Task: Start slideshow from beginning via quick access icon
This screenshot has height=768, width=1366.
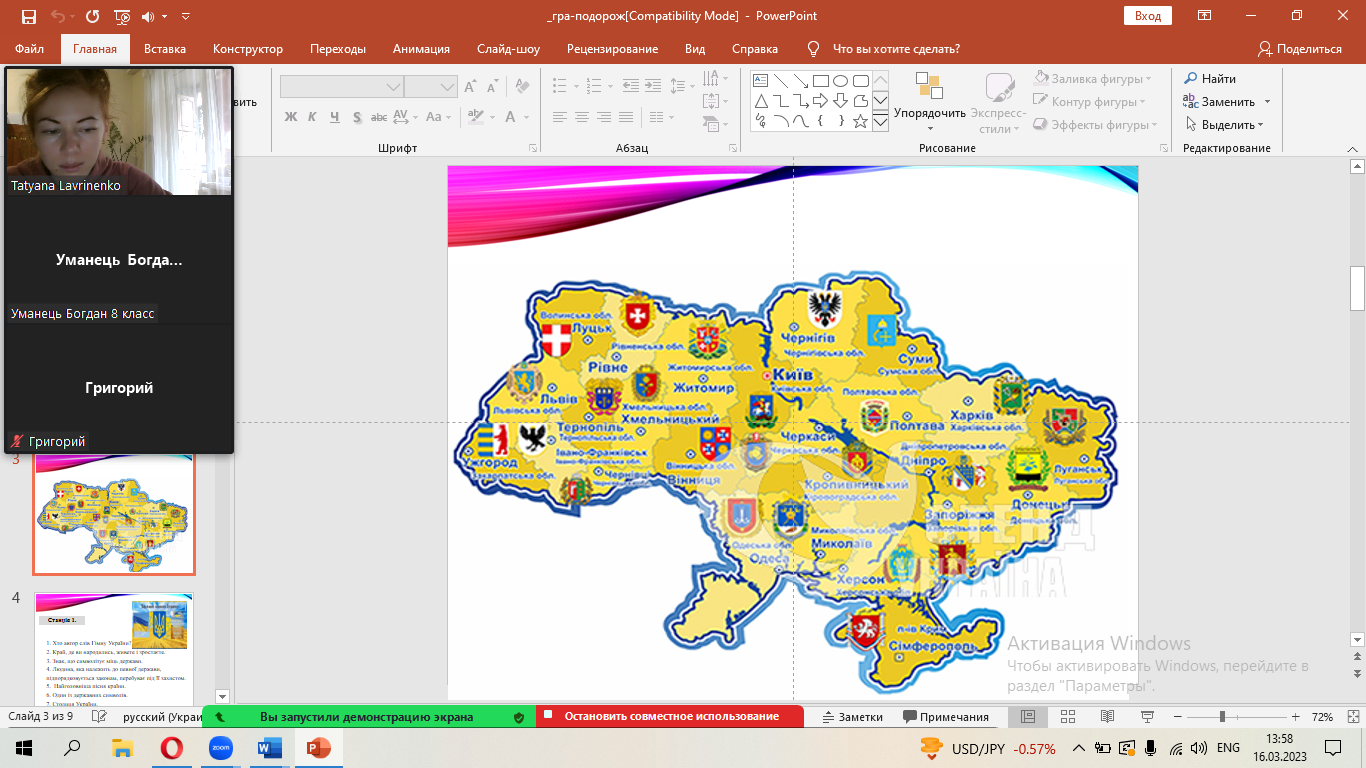Action: pyautogui.click(x=123, y=16)
